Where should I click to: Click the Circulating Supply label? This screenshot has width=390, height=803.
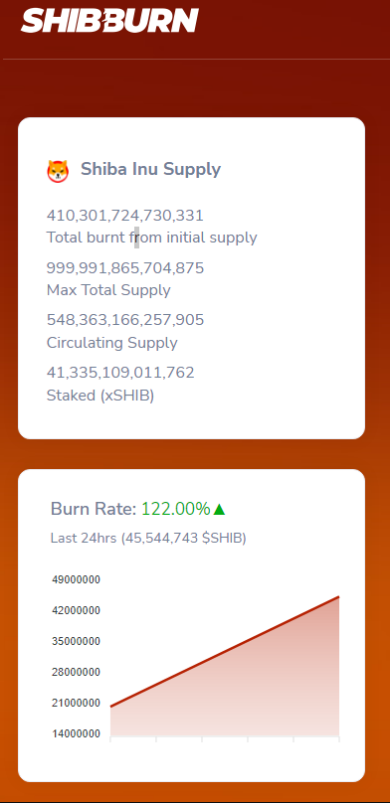click(112, 343)
